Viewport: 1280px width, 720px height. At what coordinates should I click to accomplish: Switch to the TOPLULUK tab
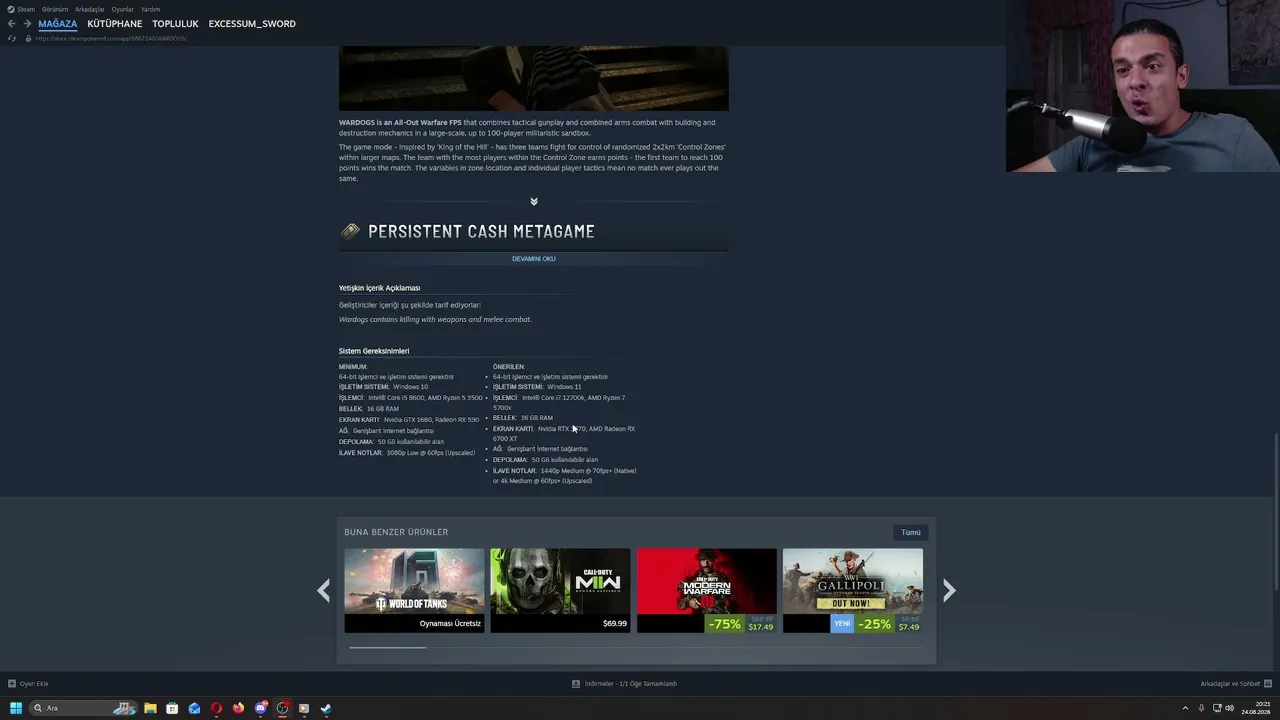(x=175, y=24)
